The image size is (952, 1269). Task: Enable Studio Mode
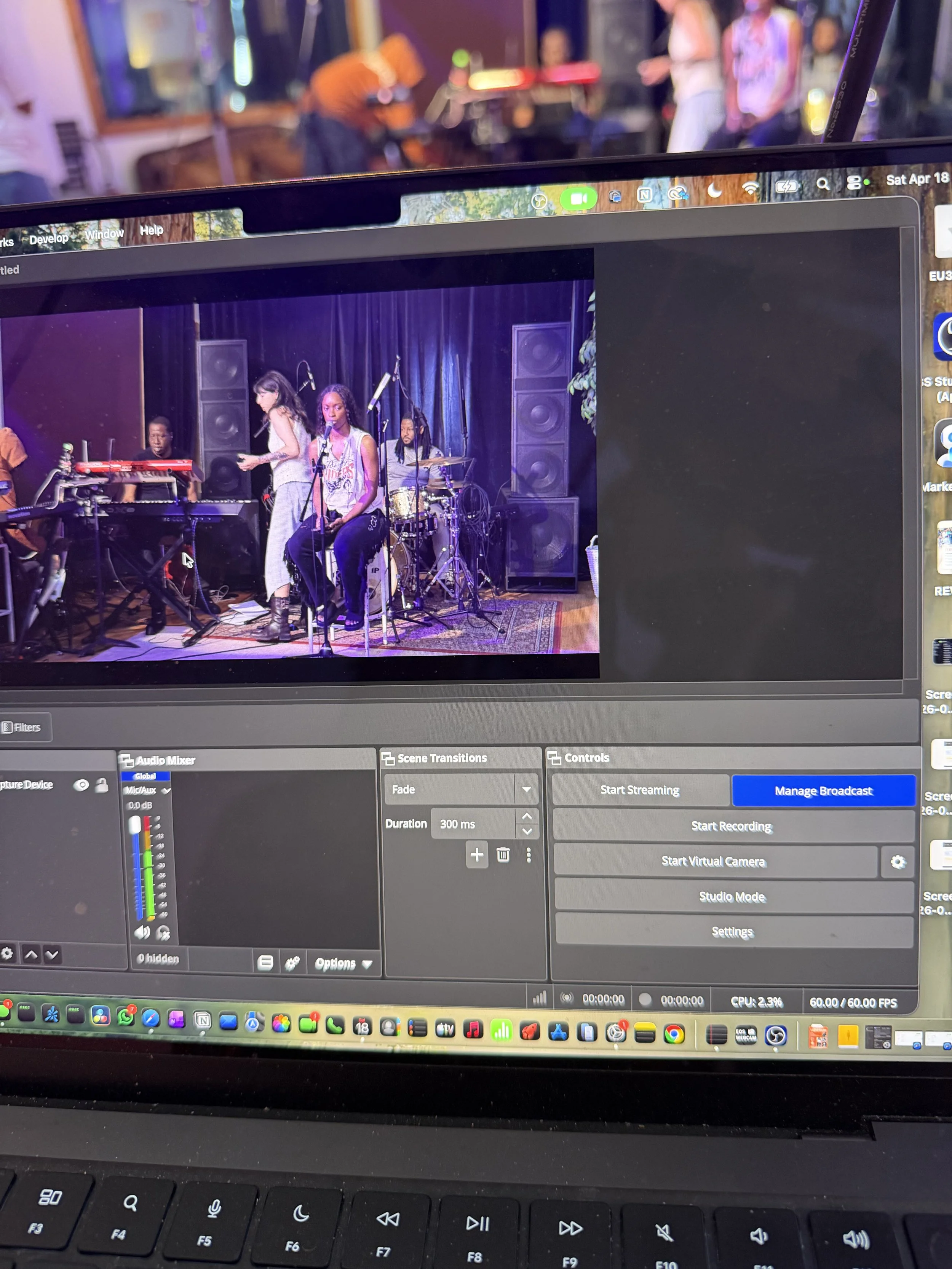(x=733, y=897)
